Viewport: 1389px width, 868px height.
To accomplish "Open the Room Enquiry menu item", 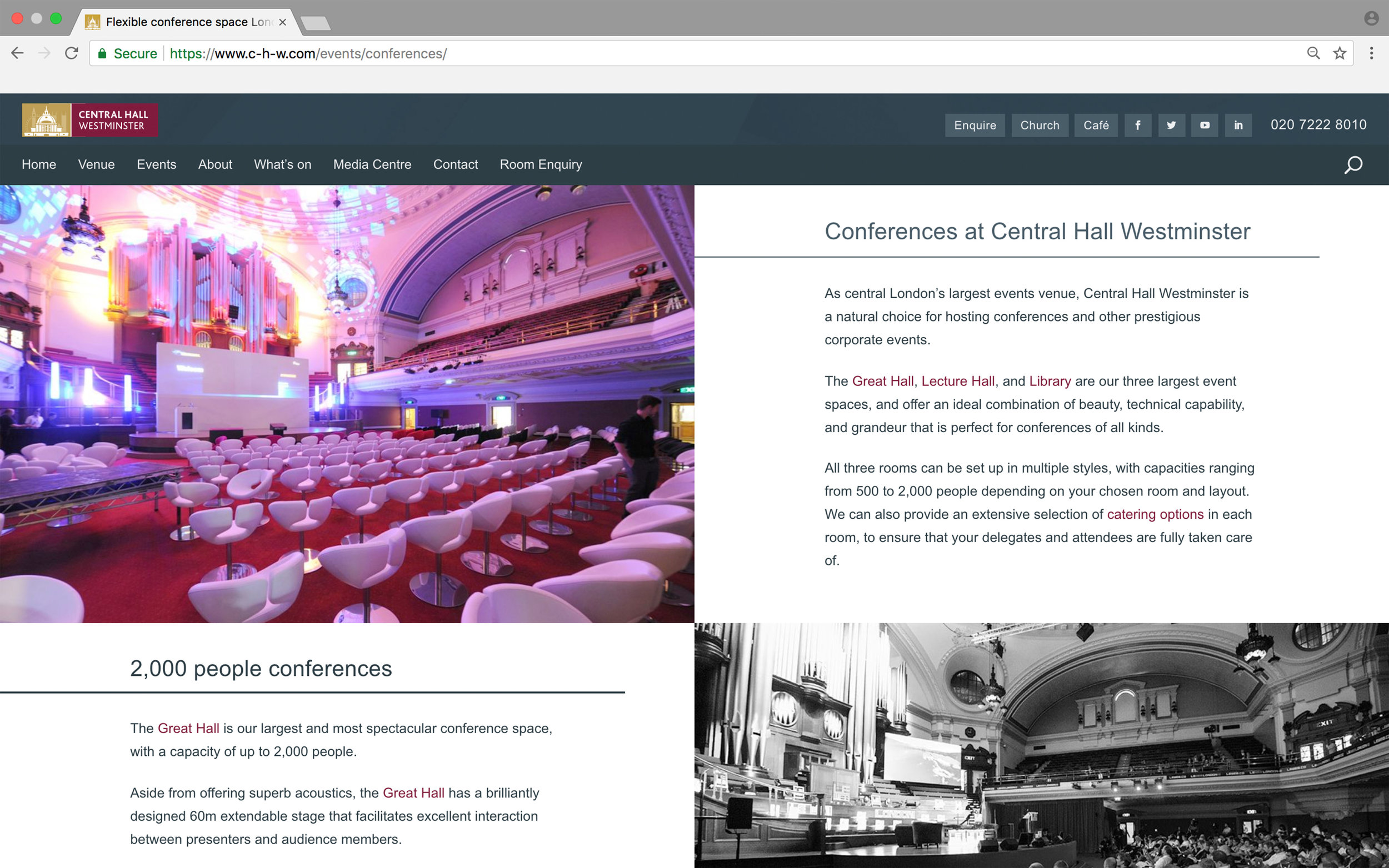I will click(541, 164).
